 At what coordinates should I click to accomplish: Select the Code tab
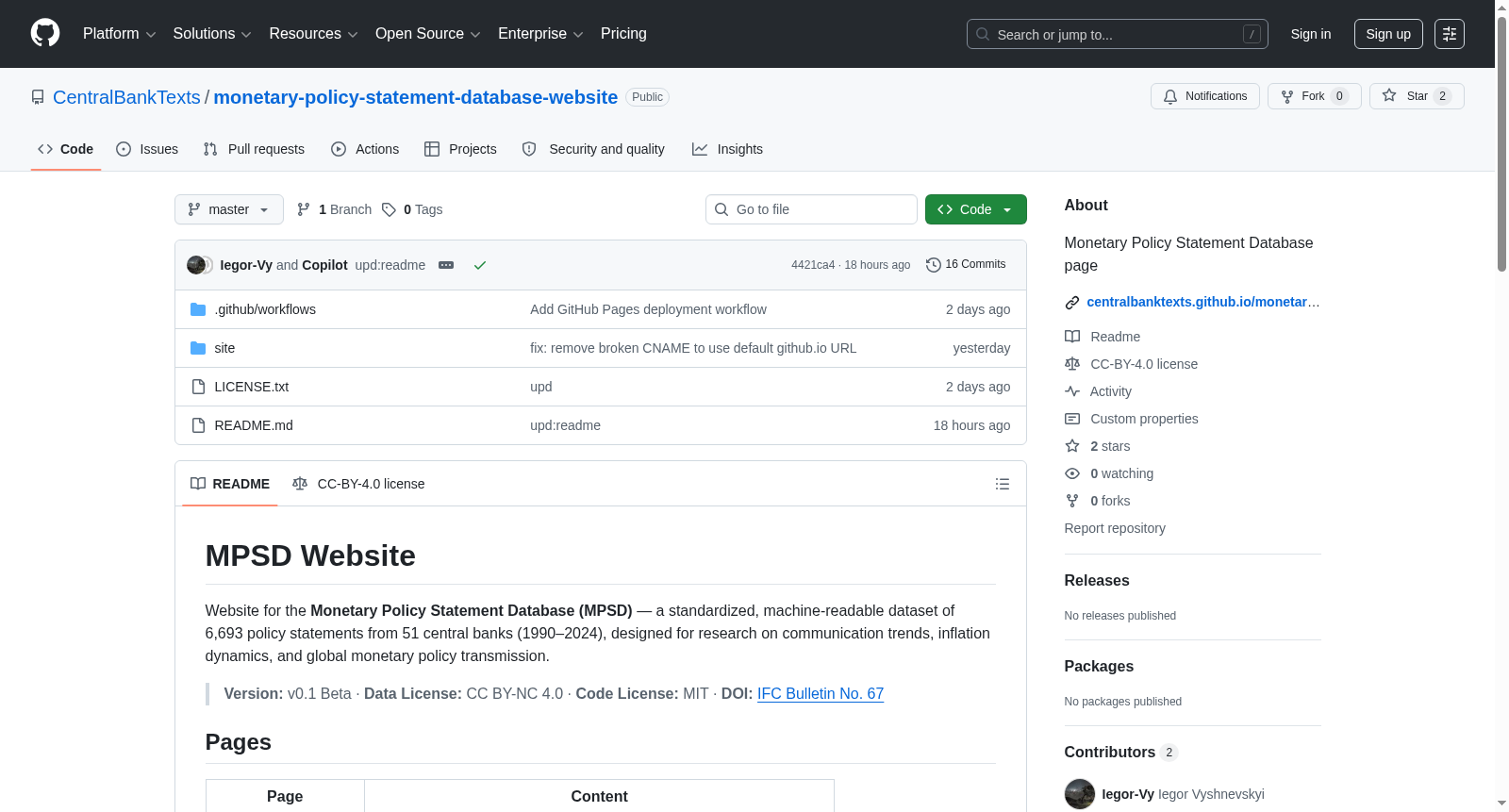coord(66,149)
